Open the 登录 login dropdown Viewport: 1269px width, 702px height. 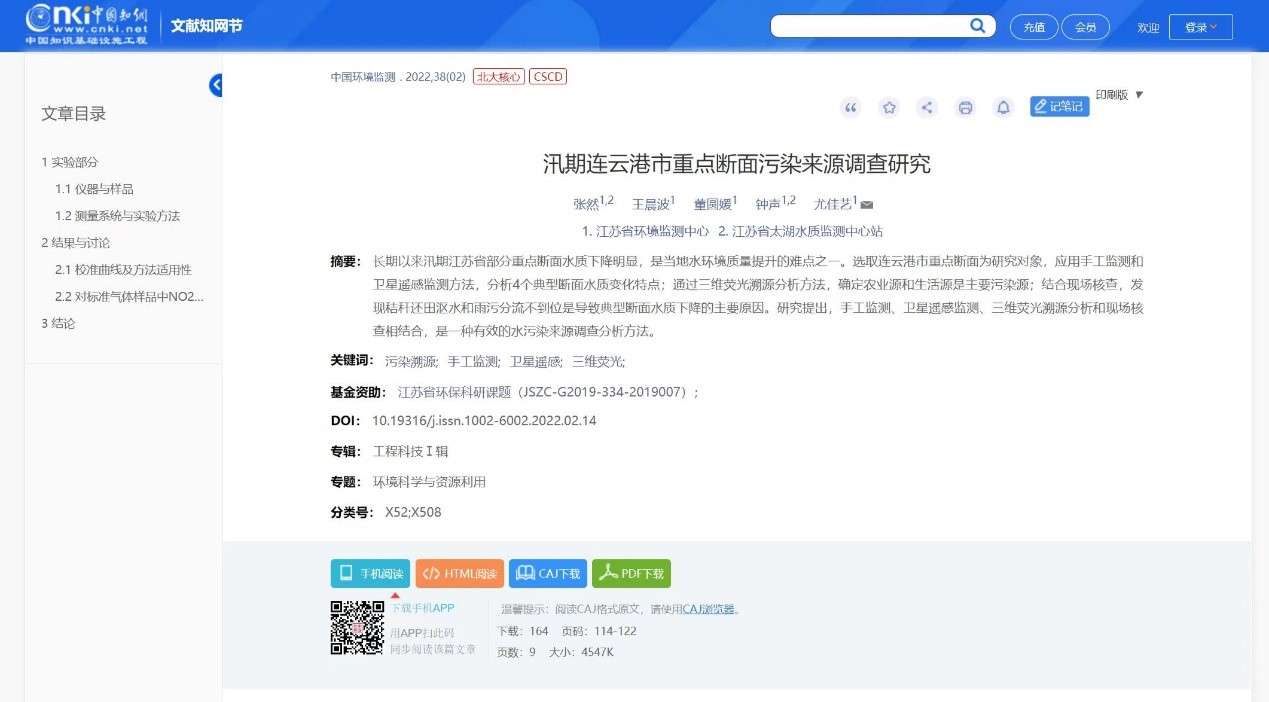click(1200, 27)
